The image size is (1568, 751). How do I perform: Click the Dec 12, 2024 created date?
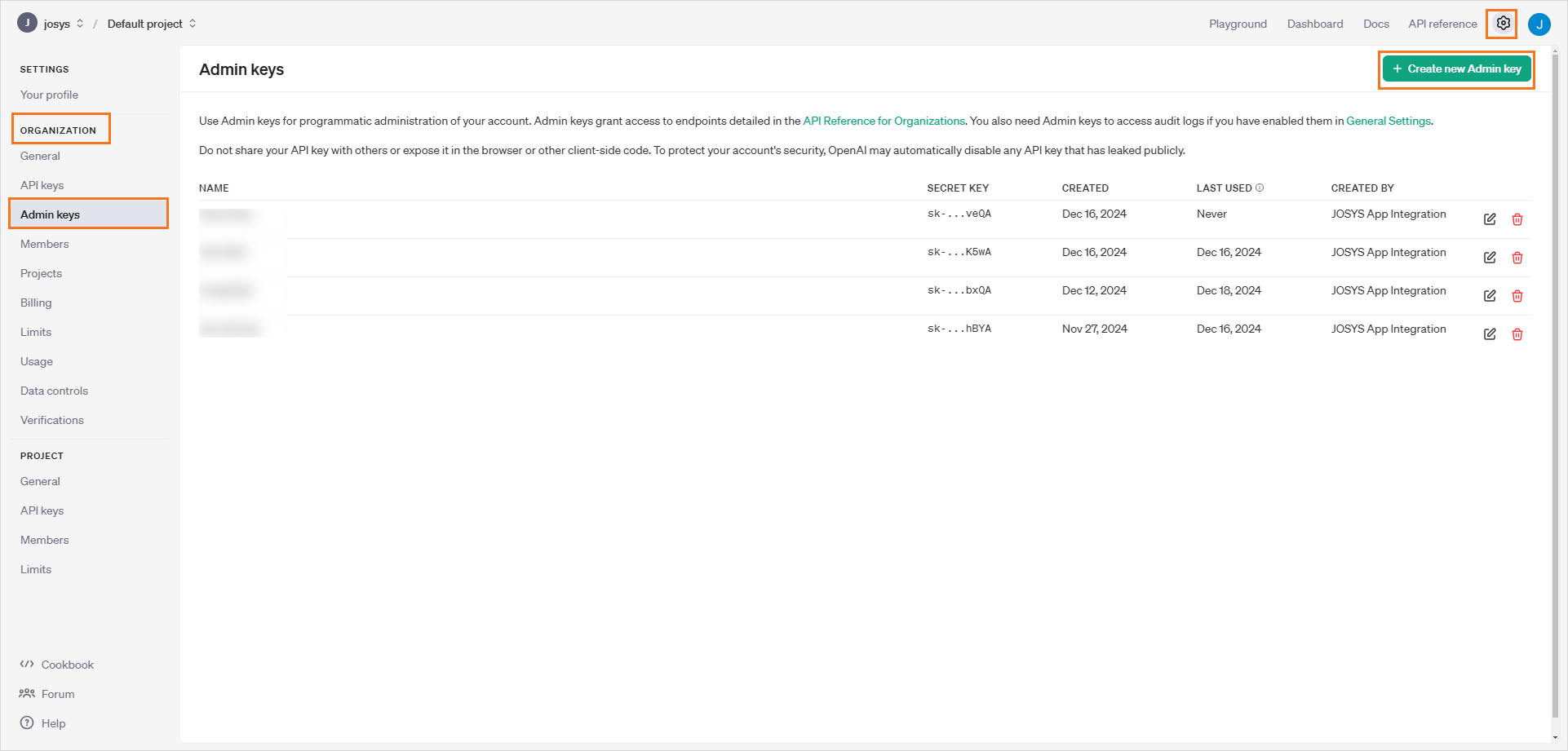(x=1094, y=290)
